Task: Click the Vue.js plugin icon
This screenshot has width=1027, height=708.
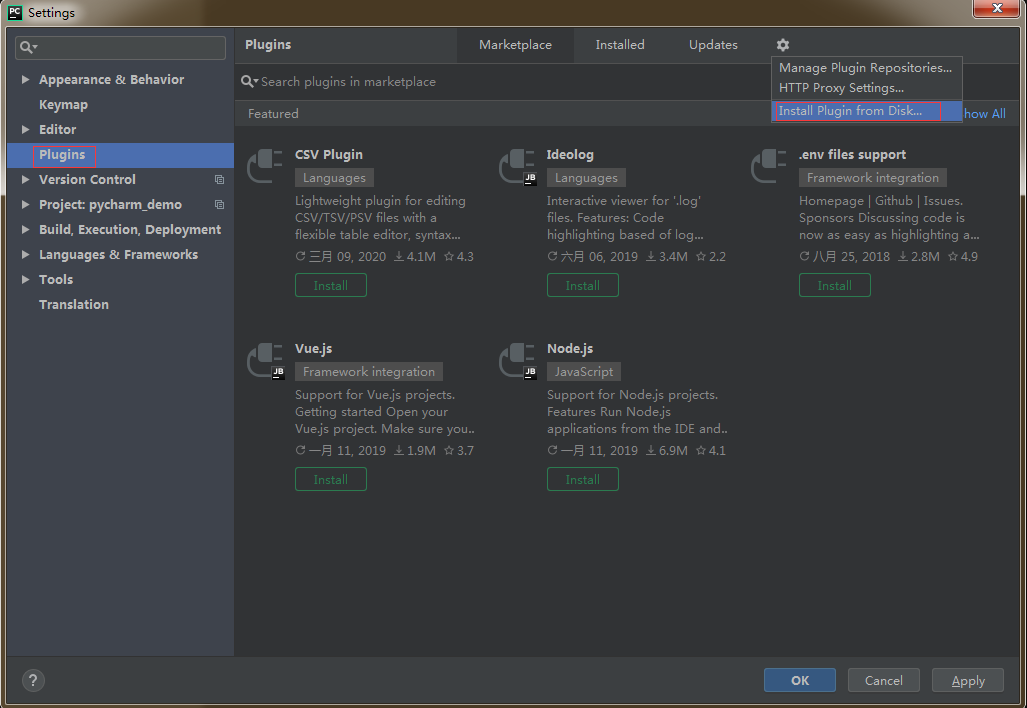Action: pyautogui.click(x=265, y=360)
